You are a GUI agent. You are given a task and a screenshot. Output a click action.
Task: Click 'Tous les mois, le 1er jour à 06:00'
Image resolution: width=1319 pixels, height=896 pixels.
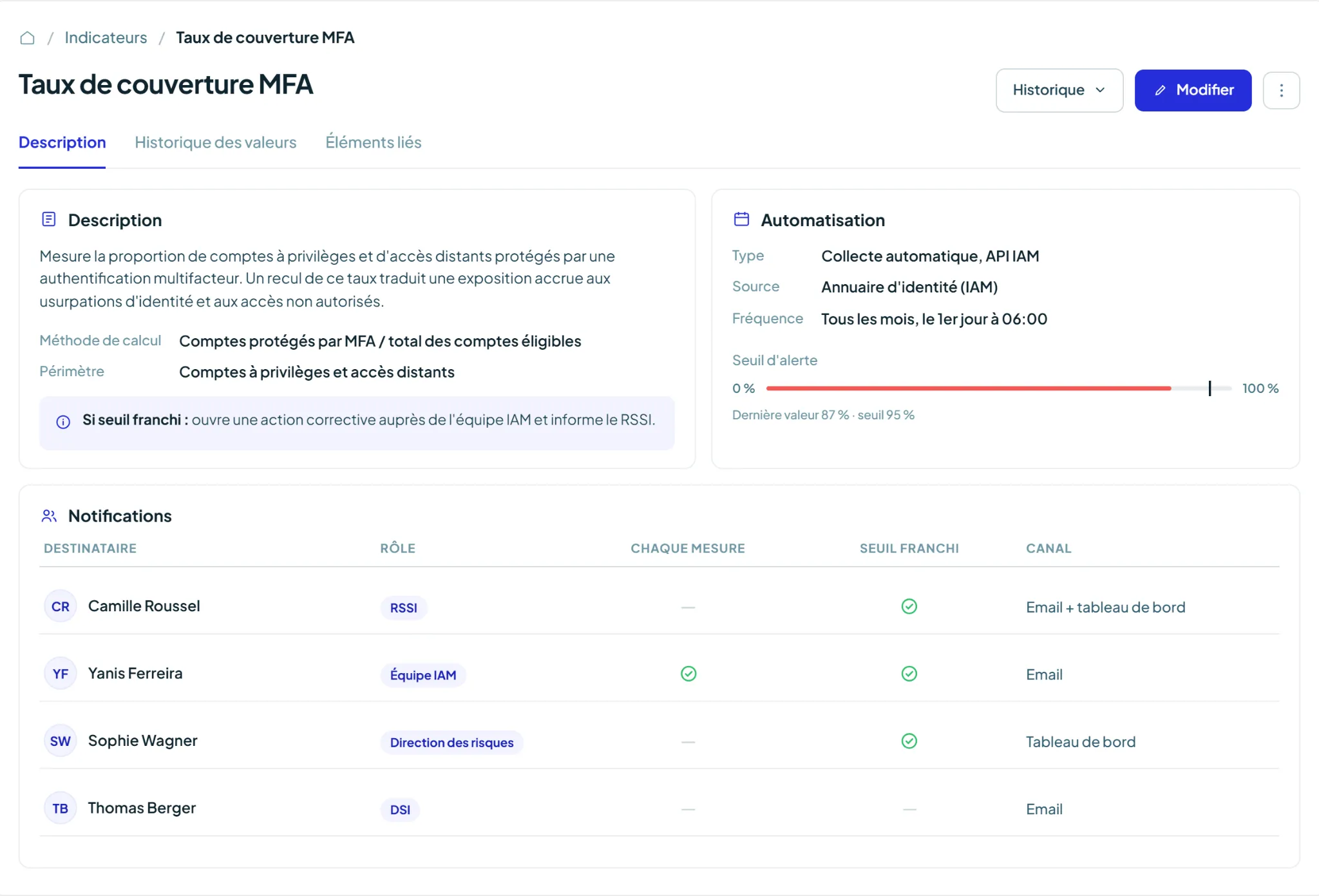934,319
